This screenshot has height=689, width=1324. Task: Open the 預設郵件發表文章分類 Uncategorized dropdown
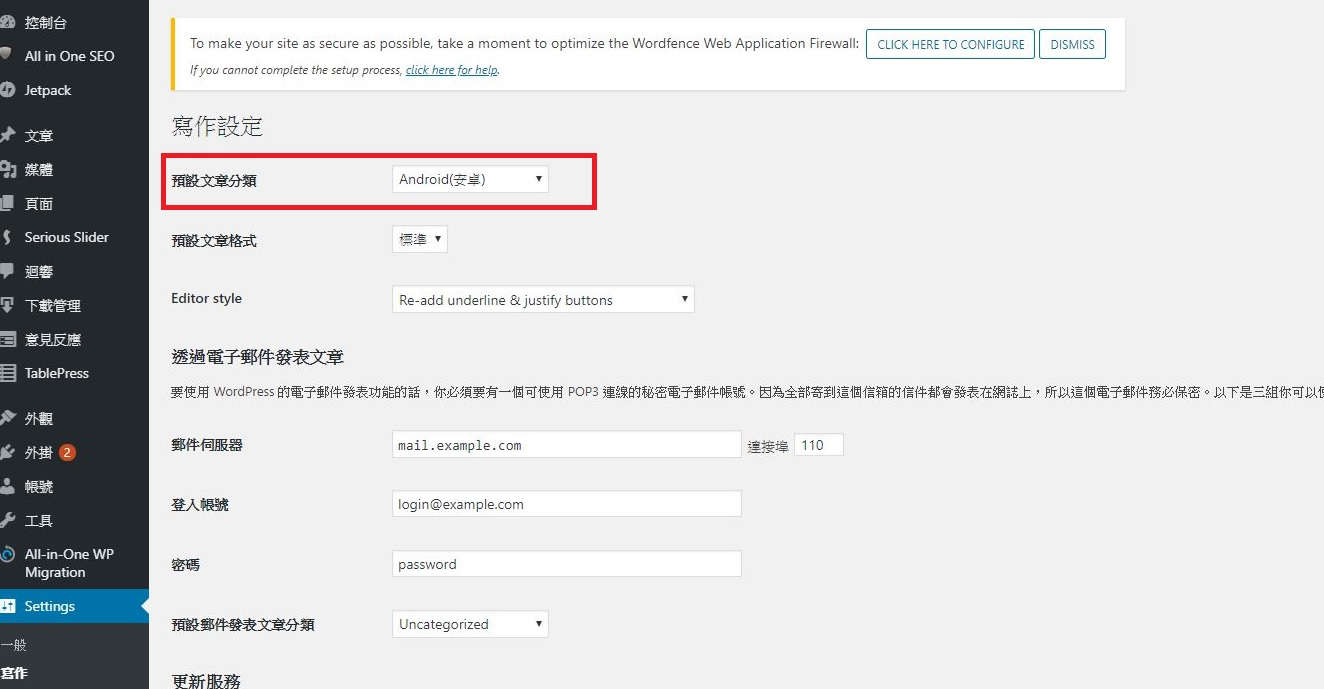tap(470, 624)
